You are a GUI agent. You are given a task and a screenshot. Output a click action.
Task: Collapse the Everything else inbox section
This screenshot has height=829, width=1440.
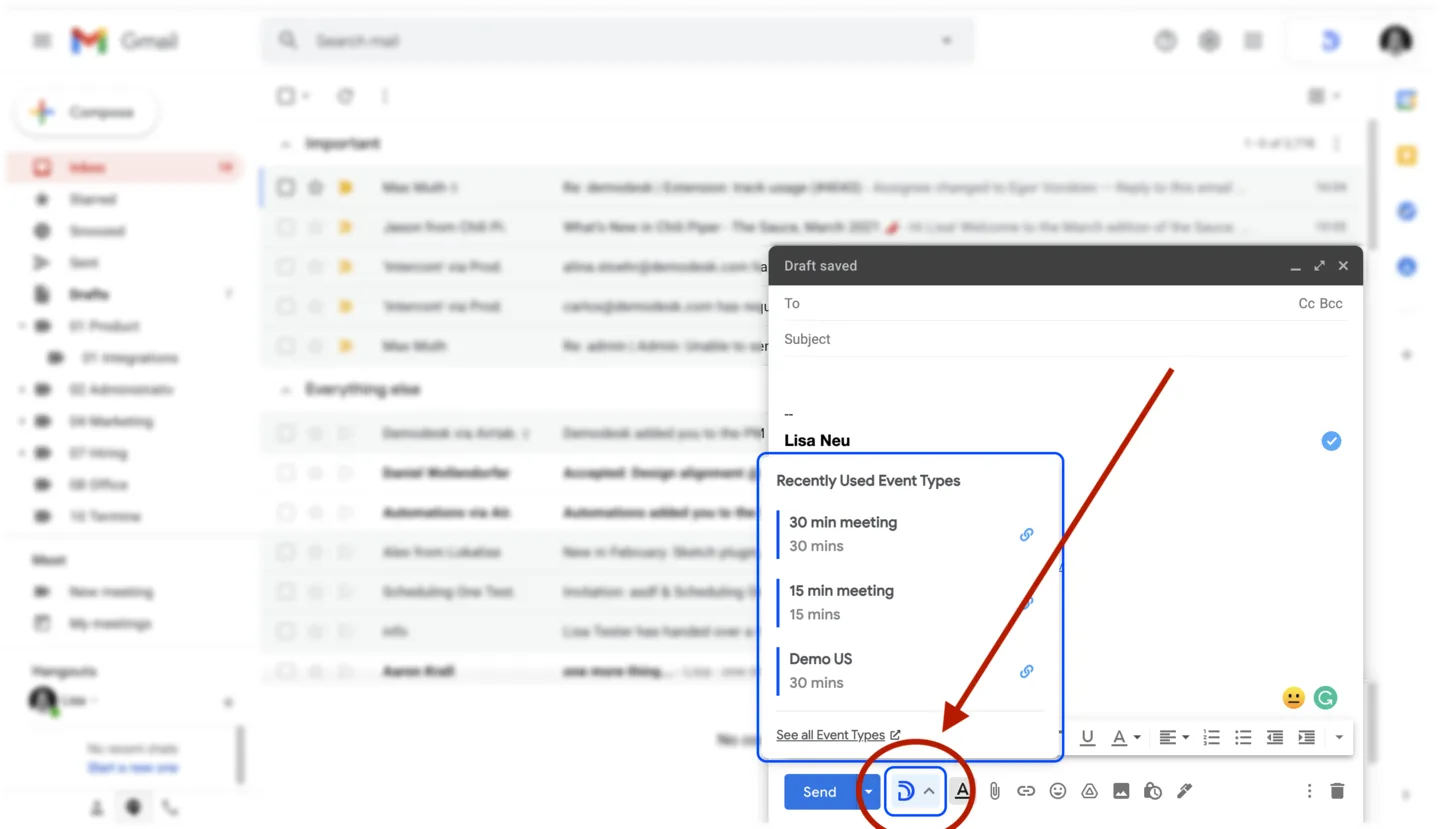(285, 389)
